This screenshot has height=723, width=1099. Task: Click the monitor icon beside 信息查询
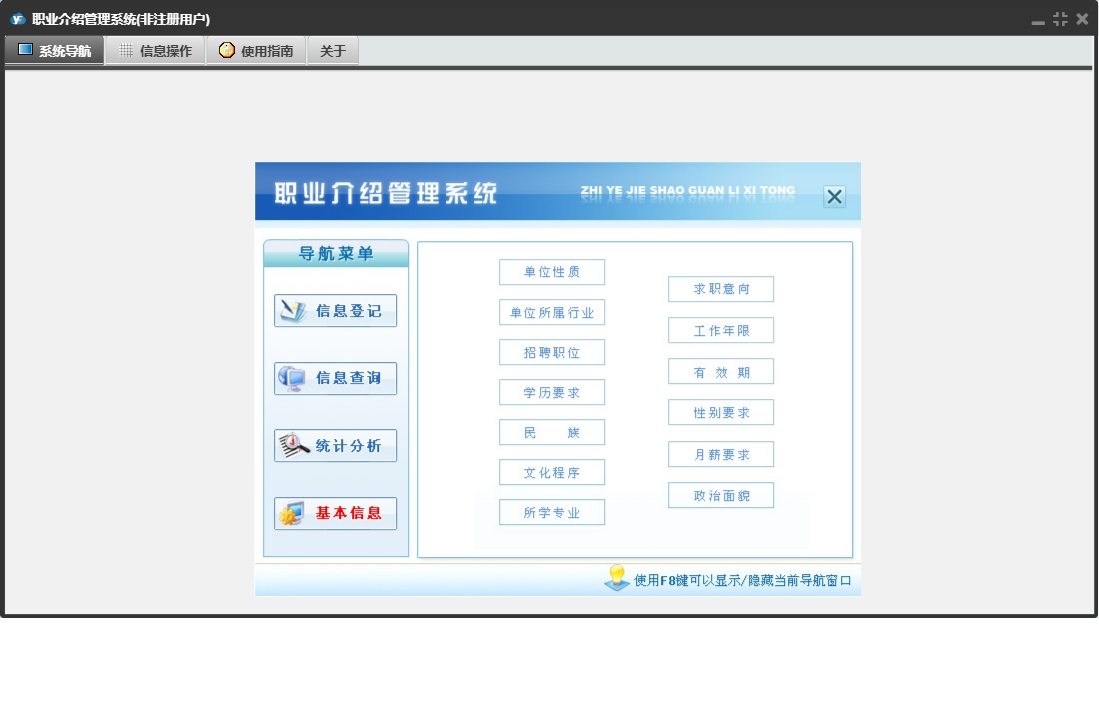[292, 378]
